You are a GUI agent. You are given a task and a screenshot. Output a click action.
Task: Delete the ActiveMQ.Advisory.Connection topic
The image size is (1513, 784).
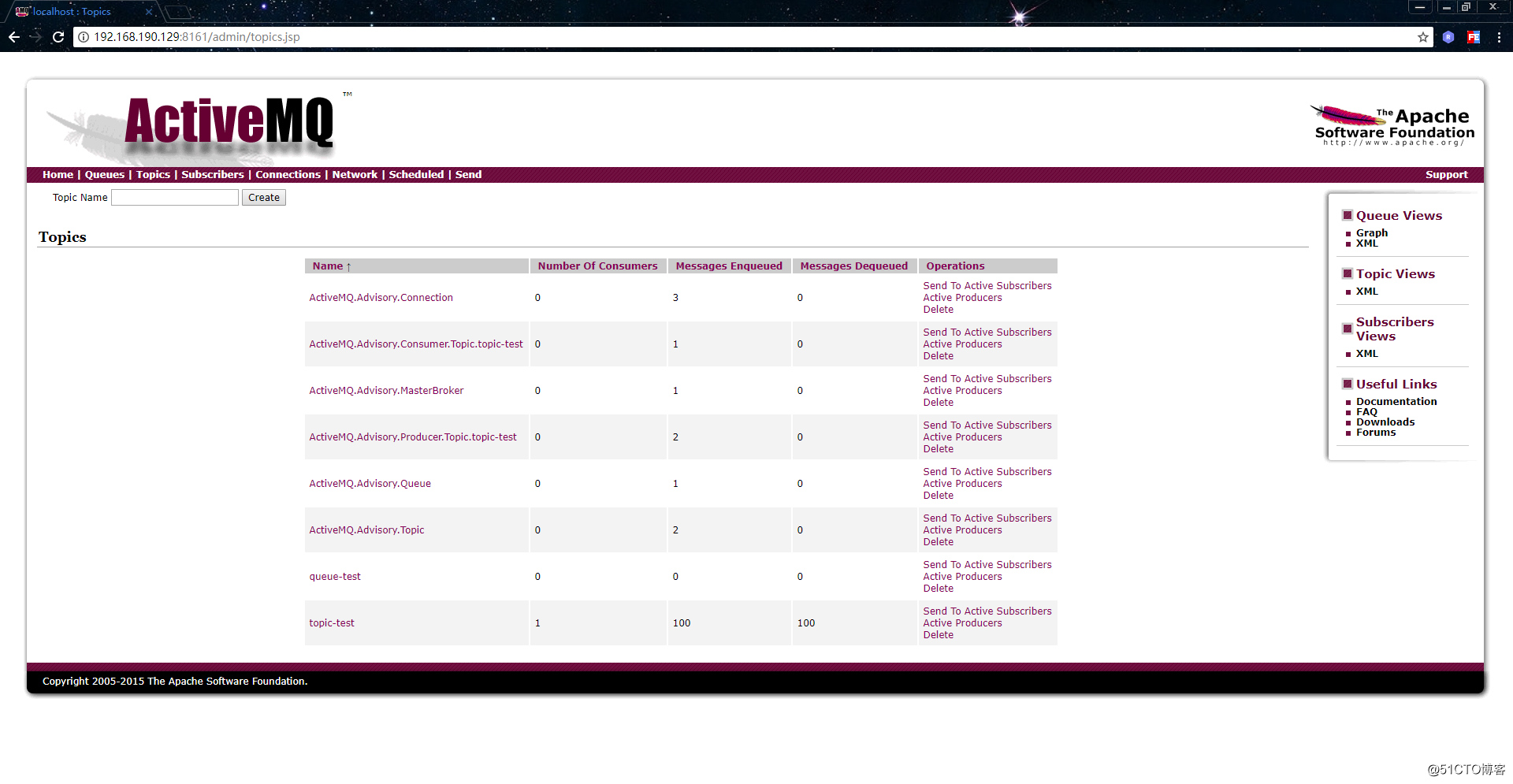coord(938,310)
